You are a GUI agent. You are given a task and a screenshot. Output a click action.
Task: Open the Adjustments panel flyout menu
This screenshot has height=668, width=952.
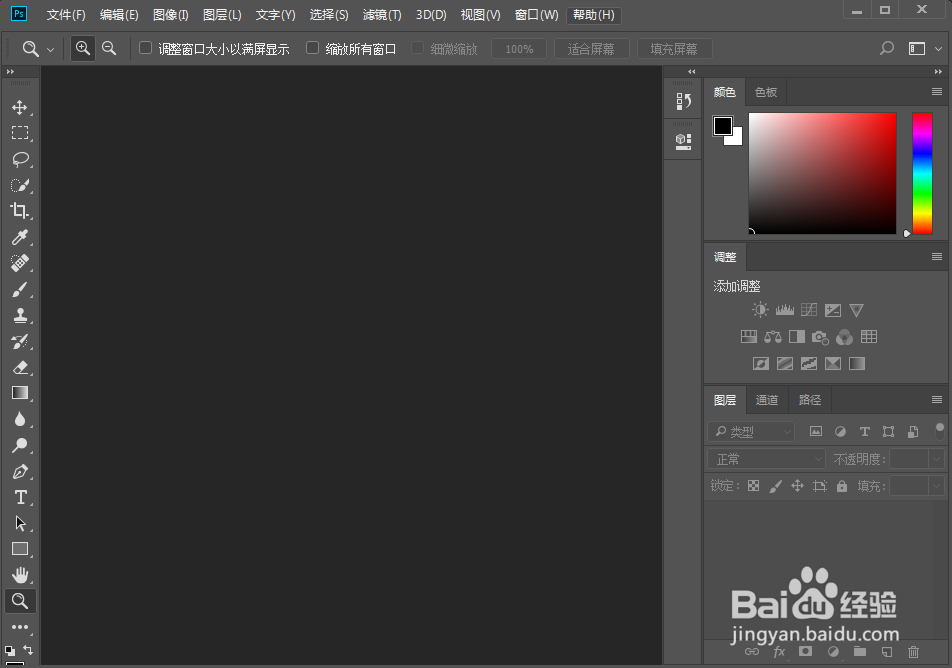tap(937, 257)
